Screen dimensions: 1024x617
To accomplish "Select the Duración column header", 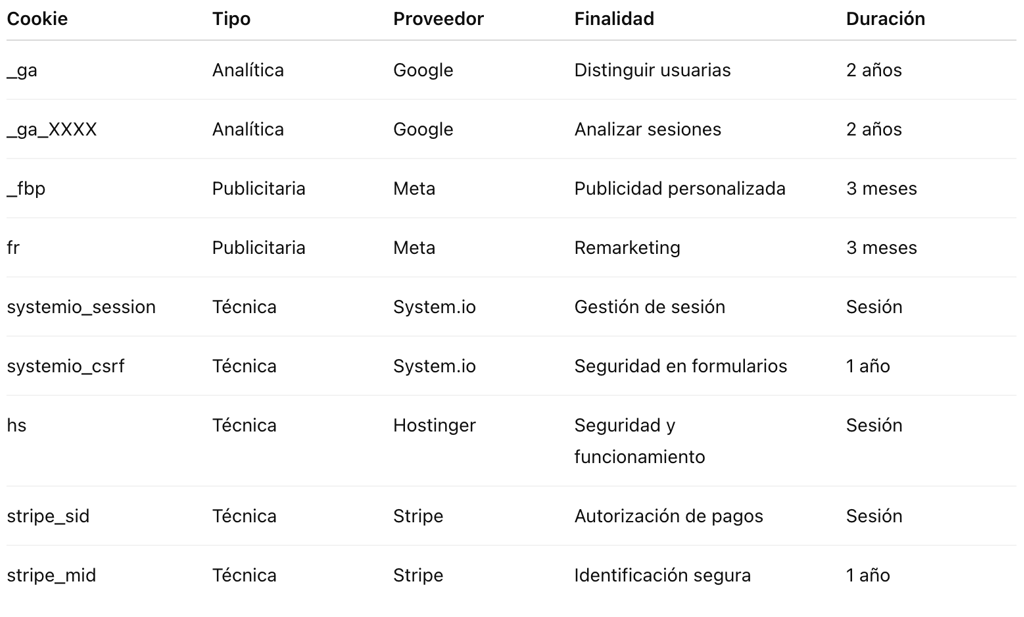I will [885, 19].
